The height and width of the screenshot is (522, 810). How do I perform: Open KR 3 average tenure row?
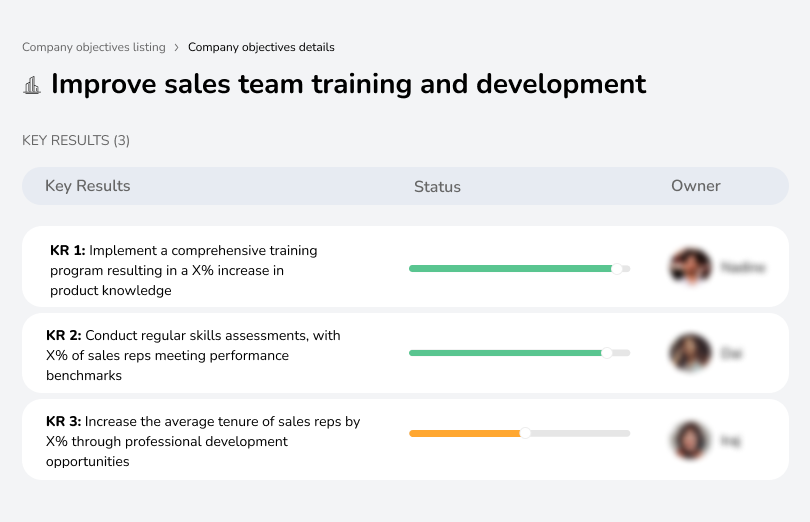point(406,439)
